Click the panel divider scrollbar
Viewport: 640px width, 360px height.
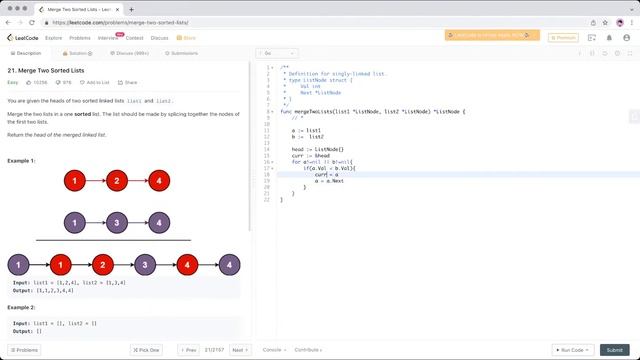tap(249, 147)
